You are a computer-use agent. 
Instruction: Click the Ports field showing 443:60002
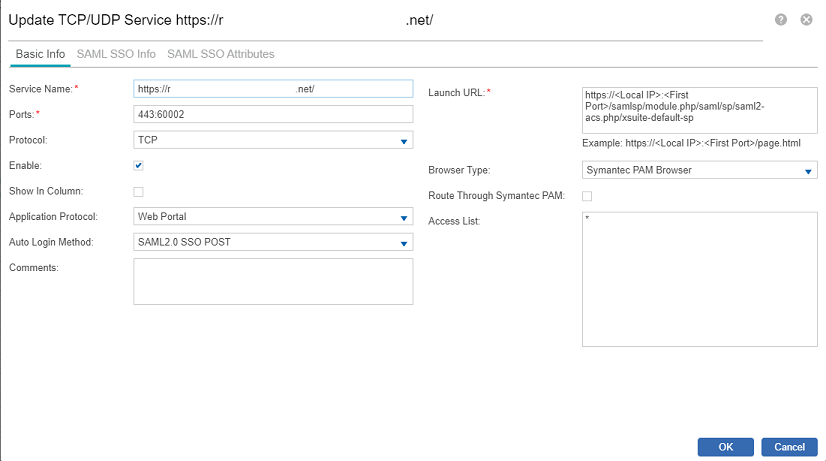pos(273,114)
